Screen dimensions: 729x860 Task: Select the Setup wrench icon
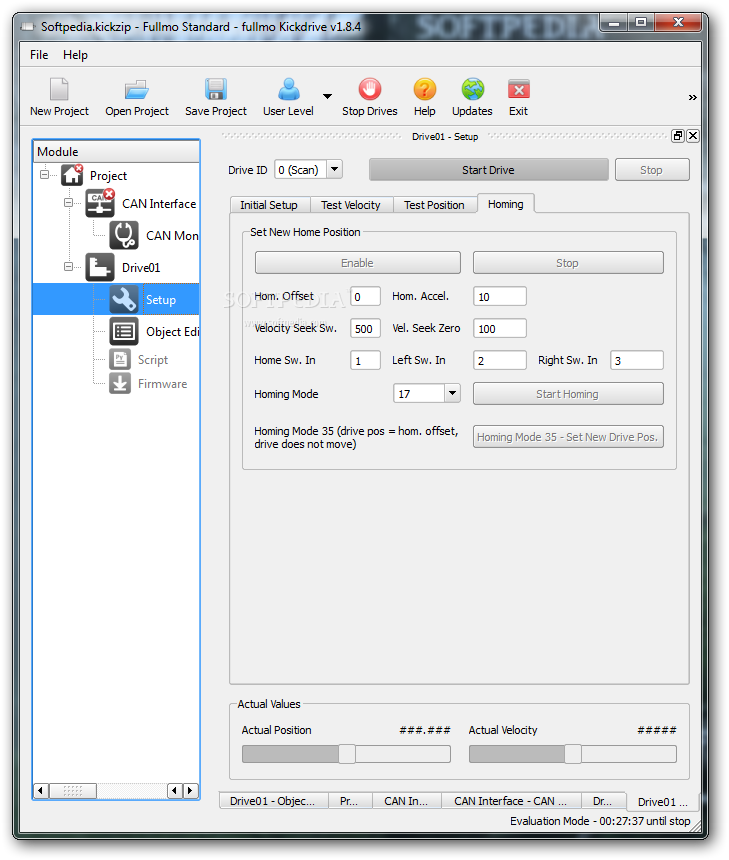(124, 299)
